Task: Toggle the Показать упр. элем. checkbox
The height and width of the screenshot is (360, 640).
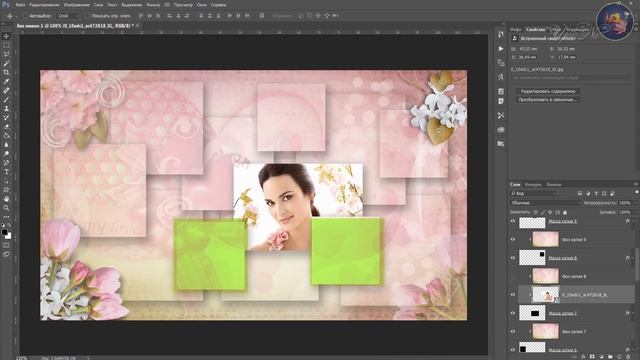Action: coord(87,16)
